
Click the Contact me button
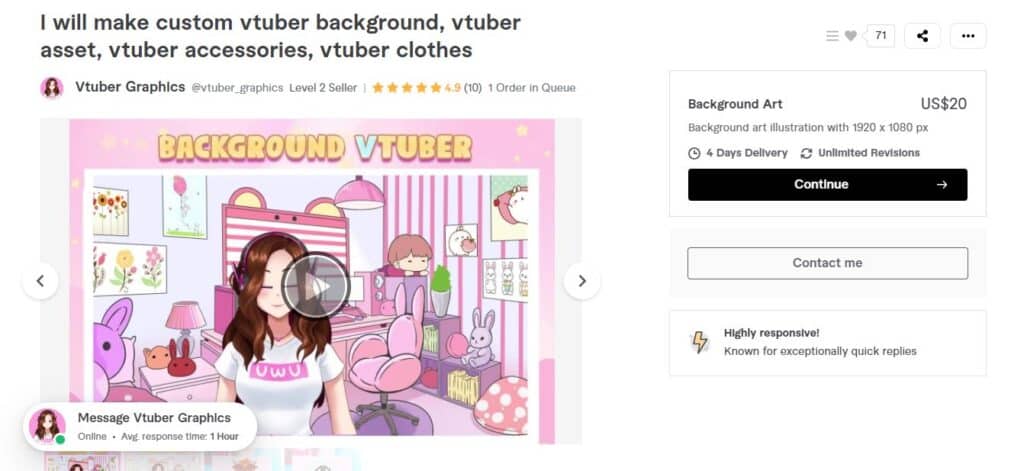tap(827, 263)
